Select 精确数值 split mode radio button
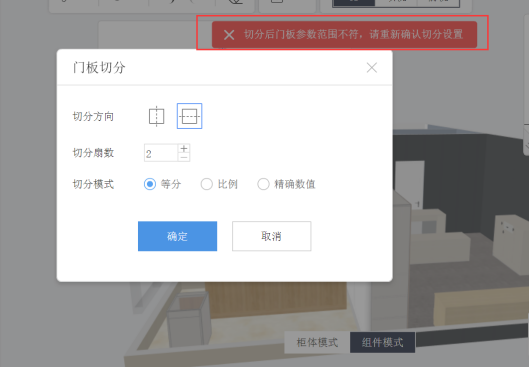Image resolution: width=530 pixels, height=368 pixels. [x=263, y=184]
